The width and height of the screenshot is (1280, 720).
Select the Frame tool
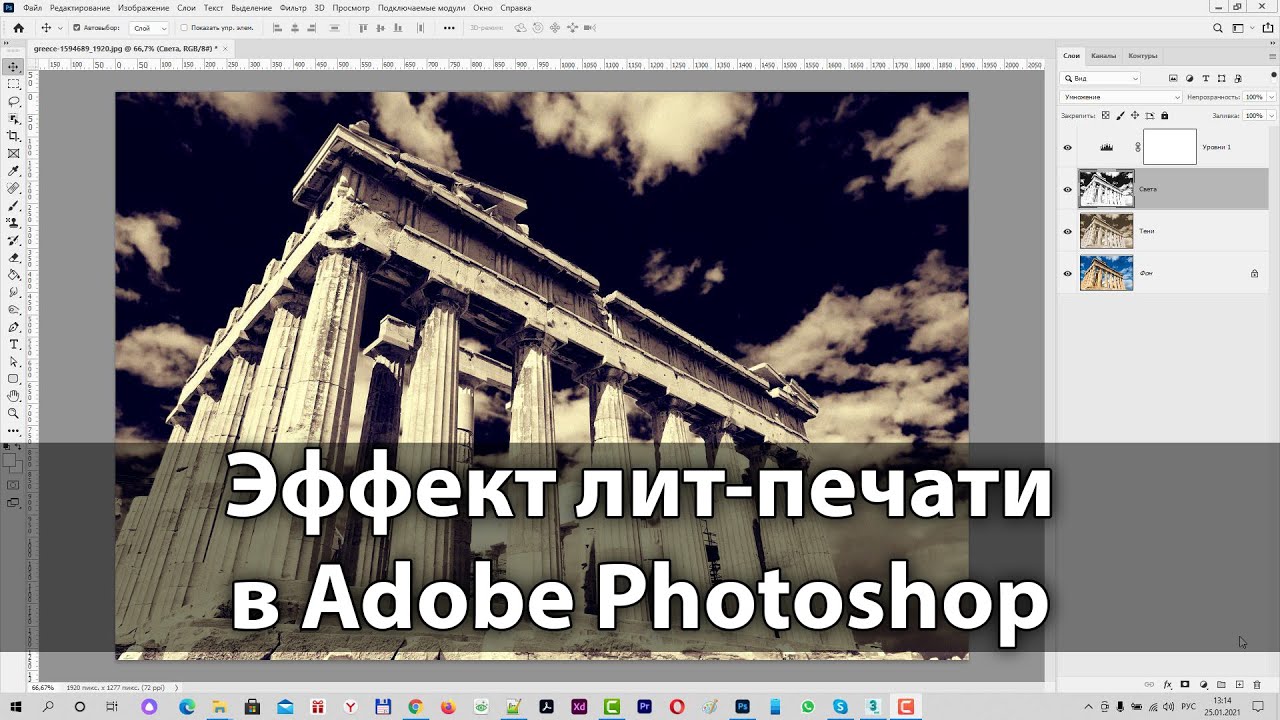[x=13, y=153]
